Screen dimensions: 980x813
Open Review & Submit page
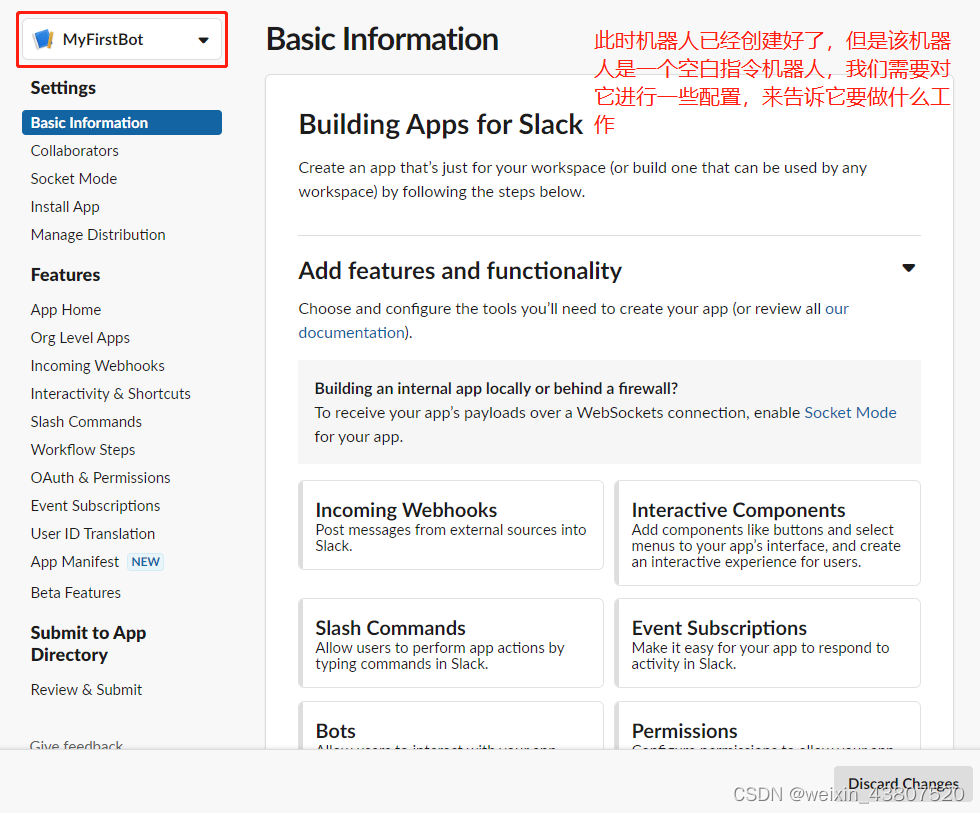click(86, 690)
